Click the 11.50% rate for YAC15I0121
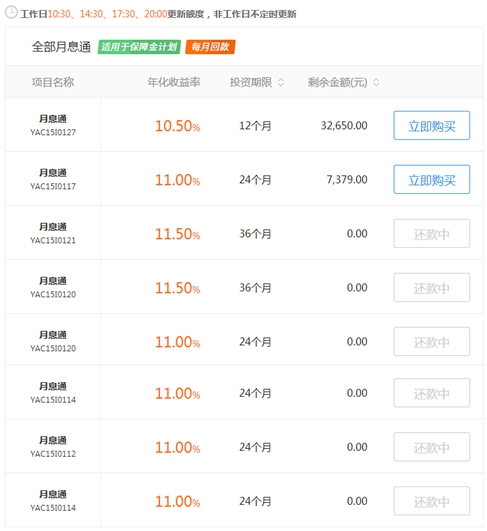The width and height of the screenshot is (487, 531). [x=177, y=234]
